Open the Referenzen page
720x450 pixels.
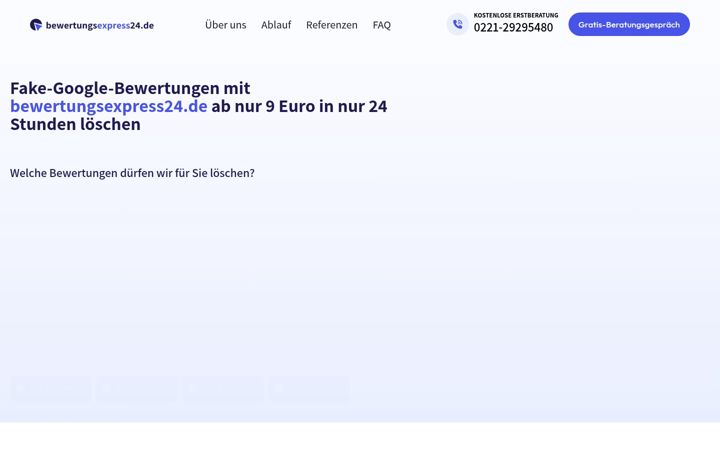pyautogui.click(x=332, y=25)
